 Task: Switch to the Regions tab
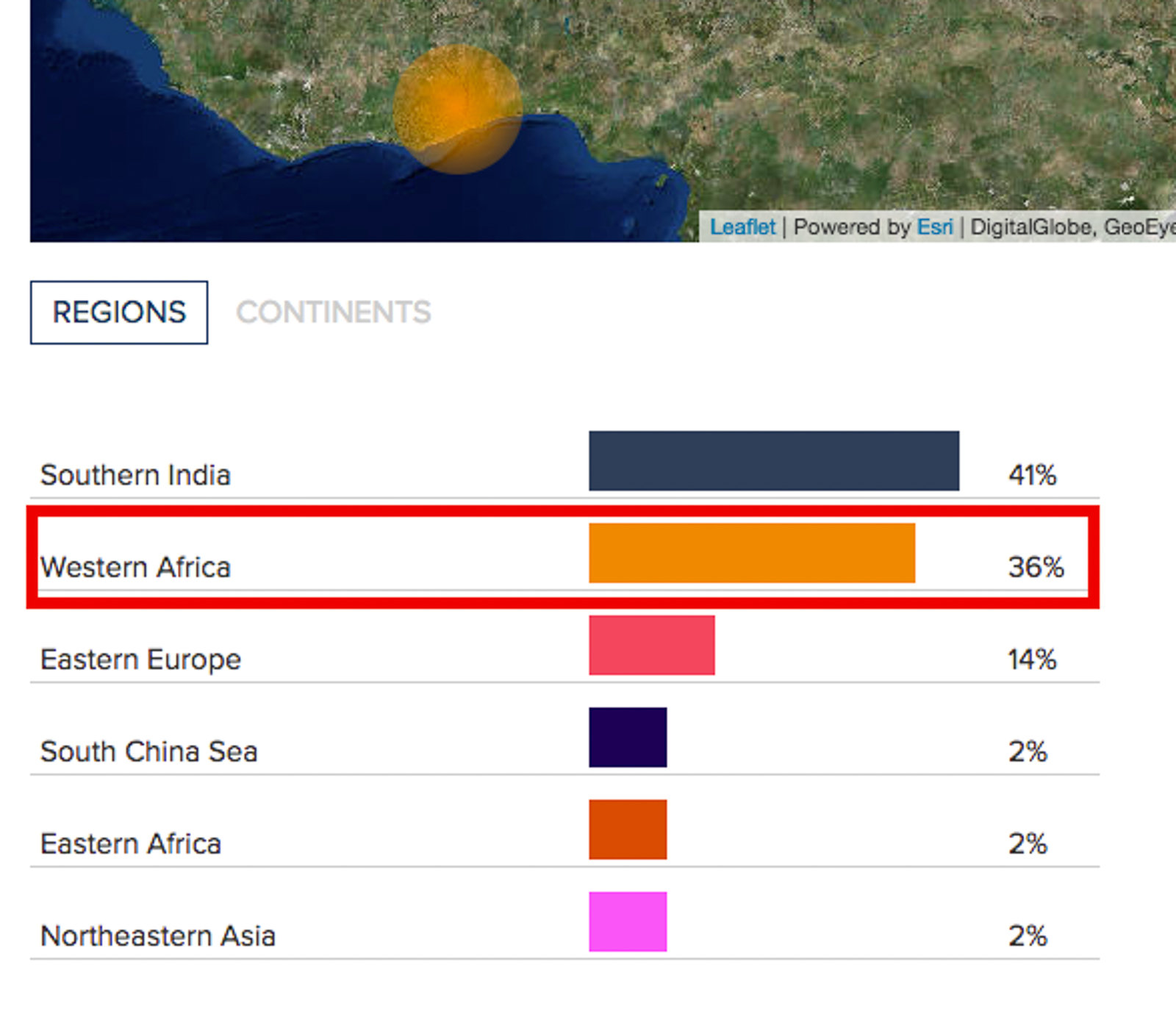[x=119, y=312]
